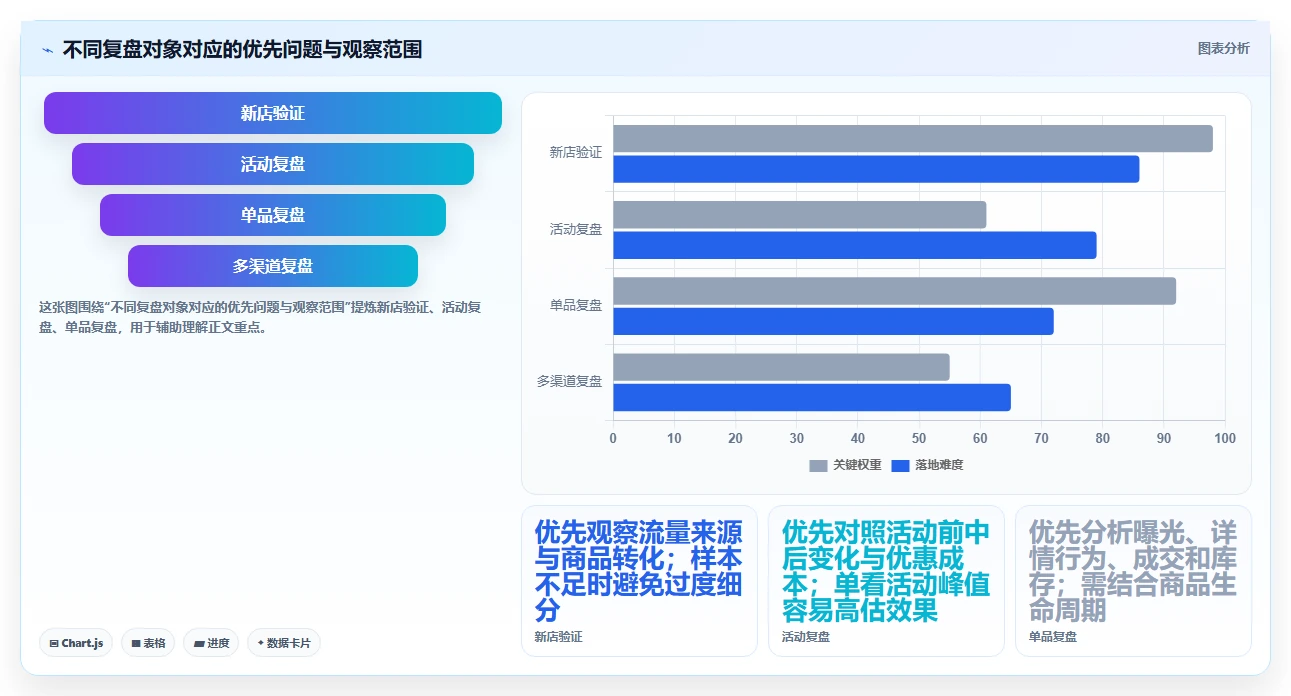The width and height of the screenshot is (1291, 696).
Task: Select the 新店验证 funnel stage
Action: click(x=273, y=113)
